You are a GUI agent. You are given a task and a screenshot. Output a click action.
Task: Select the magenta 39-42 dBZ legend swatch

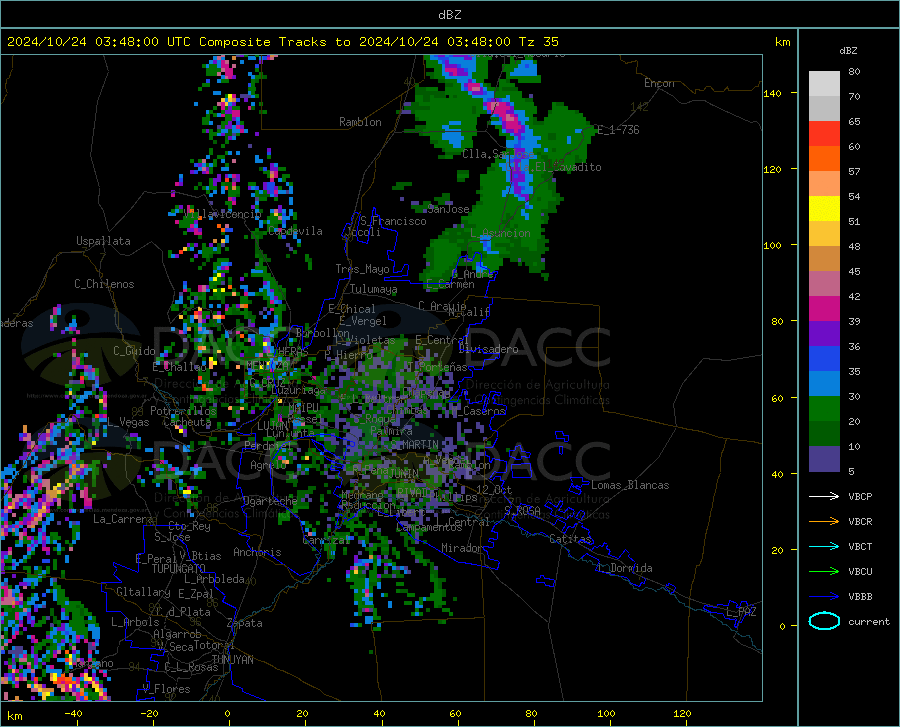[824, 309]
